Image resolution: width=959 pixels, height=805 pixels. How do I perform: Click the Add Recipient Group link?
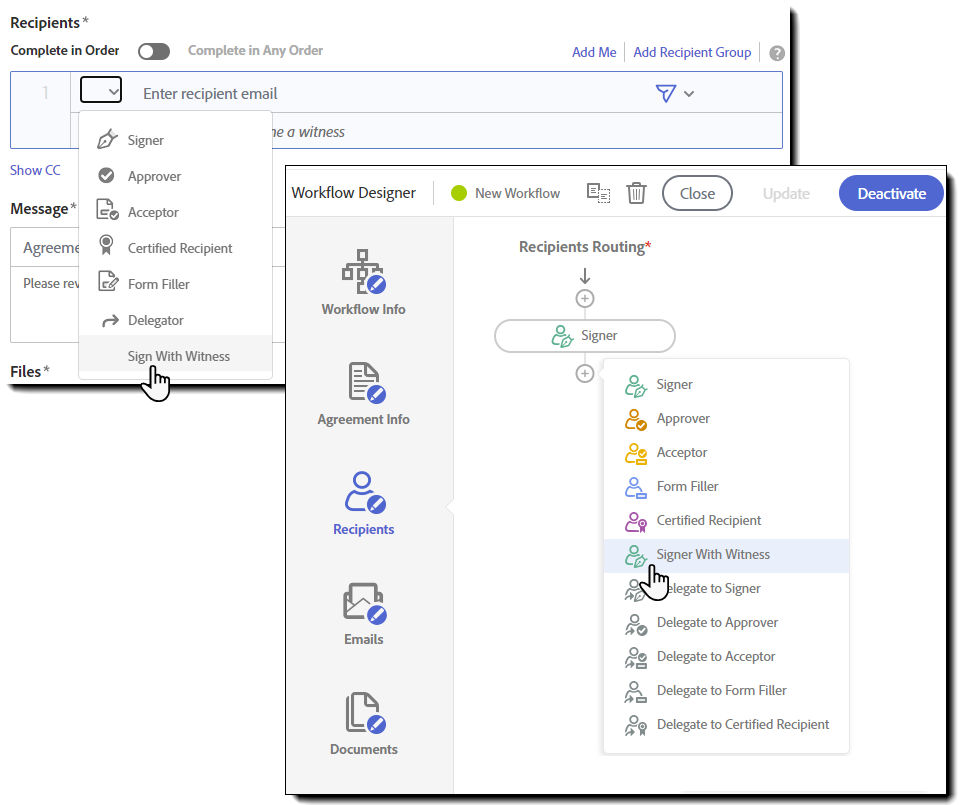click(692, 52)
